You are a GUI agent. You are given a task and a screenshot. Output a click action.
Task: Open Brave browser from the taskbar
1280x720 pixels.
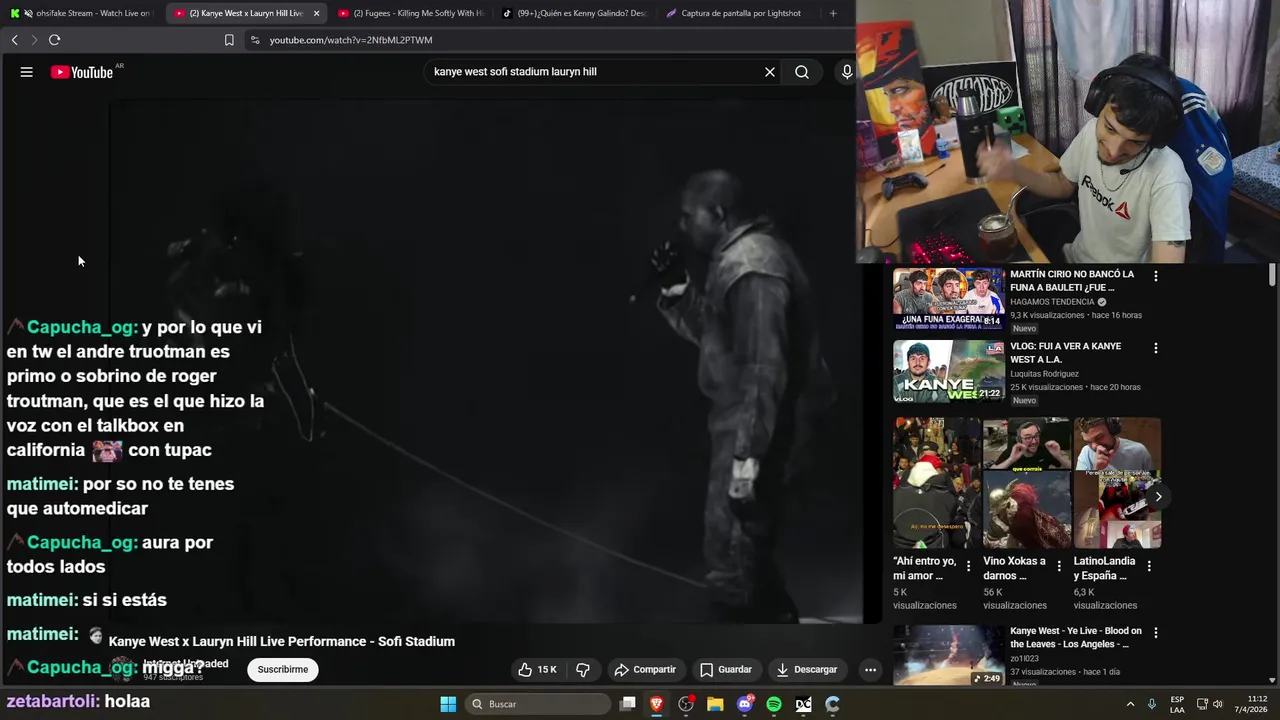657,704
